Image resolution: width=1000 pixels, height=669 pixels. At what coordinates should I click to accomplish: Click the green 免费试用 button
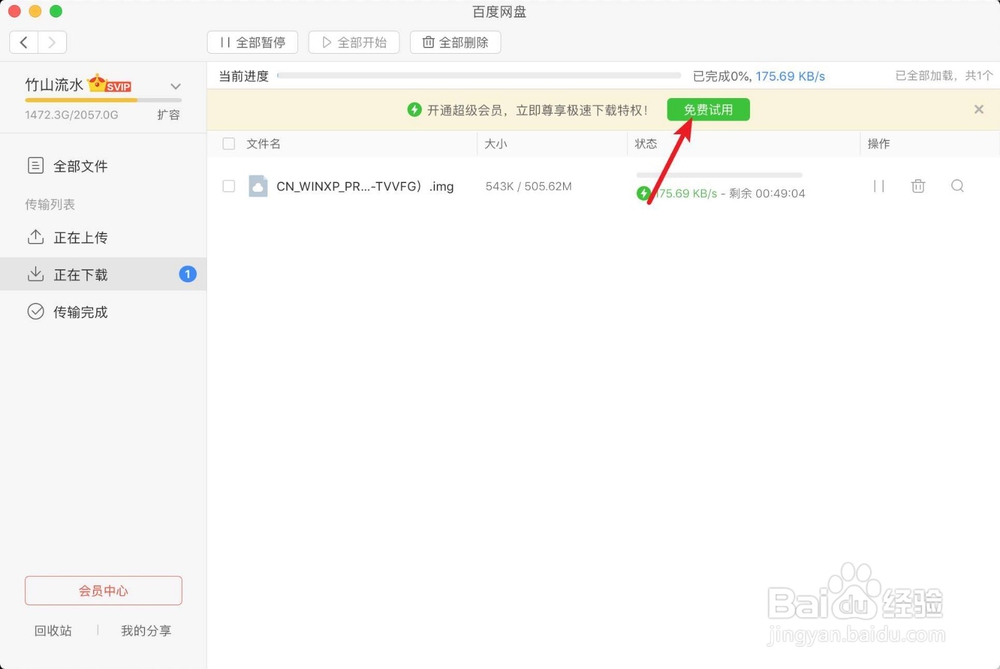point(708,110)
